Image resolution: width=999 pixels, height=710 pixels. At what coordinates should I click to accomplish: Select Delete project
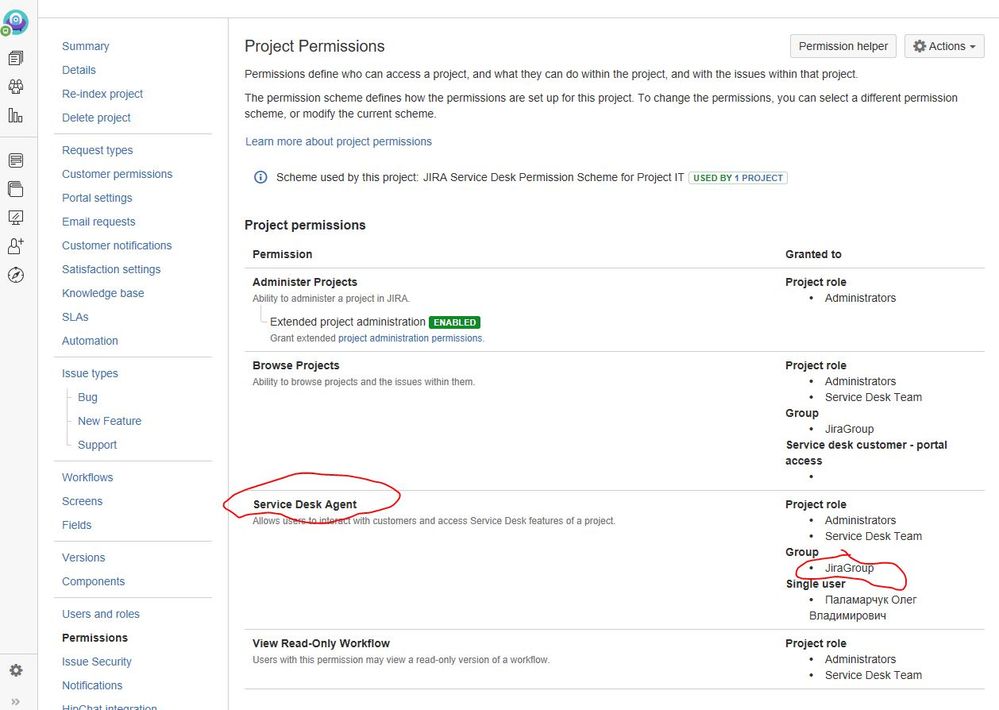click(96, 117)
